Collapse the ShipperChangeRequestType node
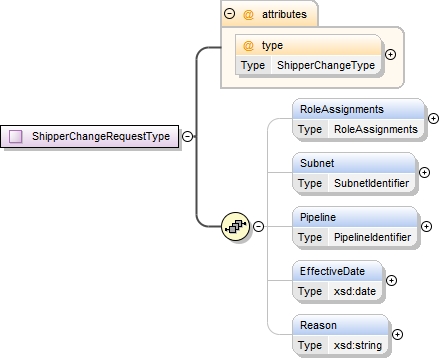This screenshot has width=441, height=360. point(188,136)
